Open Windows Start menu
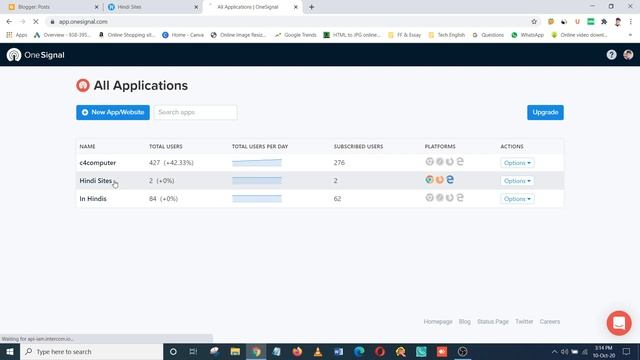640x360 pixels. coord(10,351)
